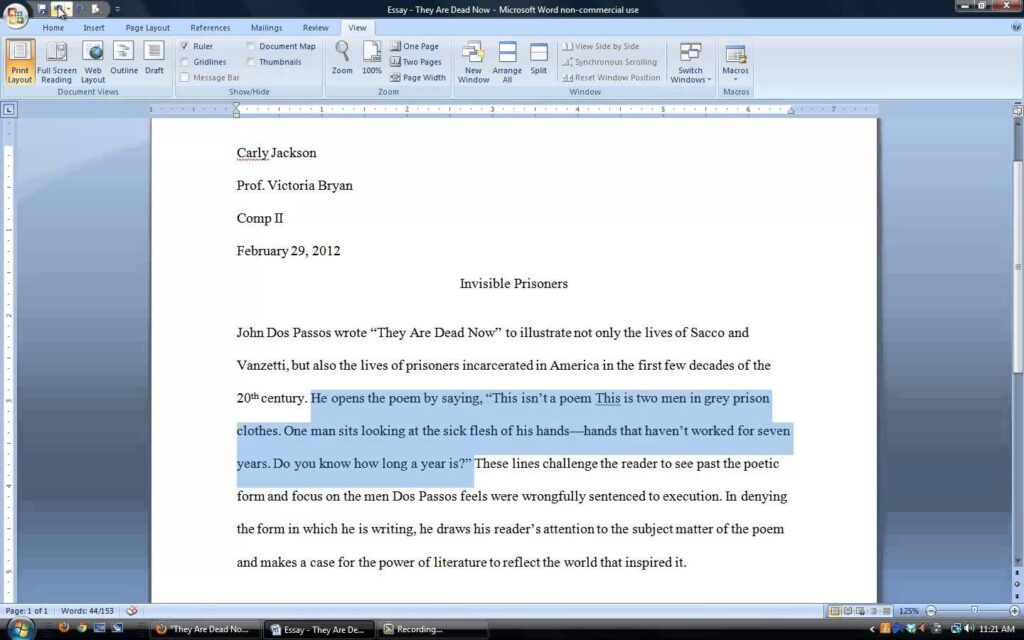
Task: Expand Quick Access Toolbar customize arrow
Action: (x=117, y=9)
